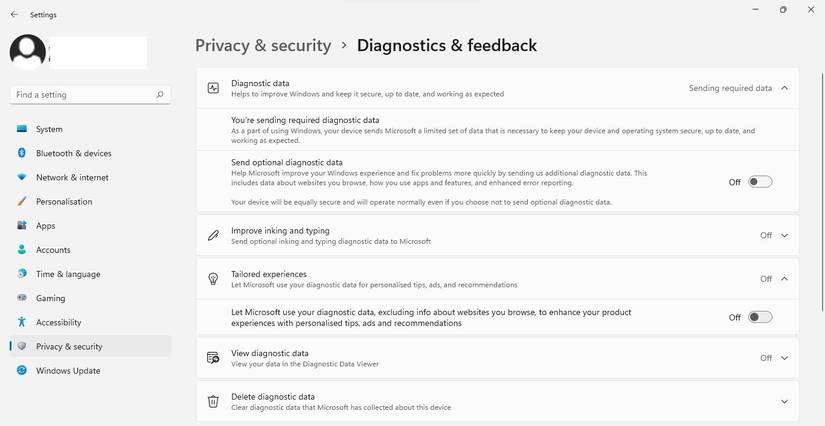Expand the Delete diagnostic data chevron
This screenshot has width=825, height=426.
785,401
